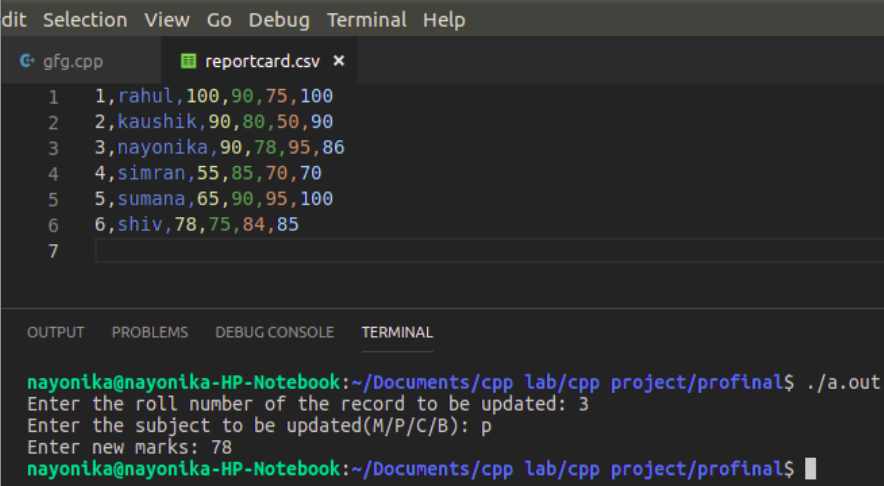Image resolution: width=884 pixels, height=486 pixels.
Task: Open the Selection menu
Action: [x=85, y=20]
